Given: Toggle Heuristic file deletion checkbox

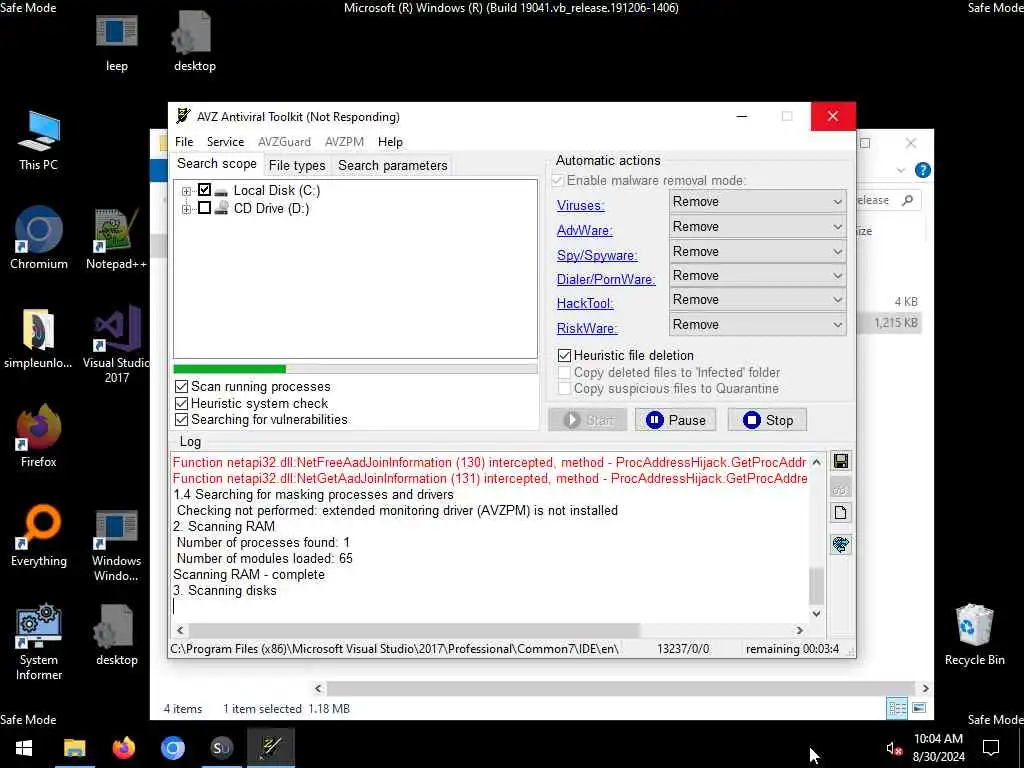Looking at the screenshot, I should coord(564,356).
